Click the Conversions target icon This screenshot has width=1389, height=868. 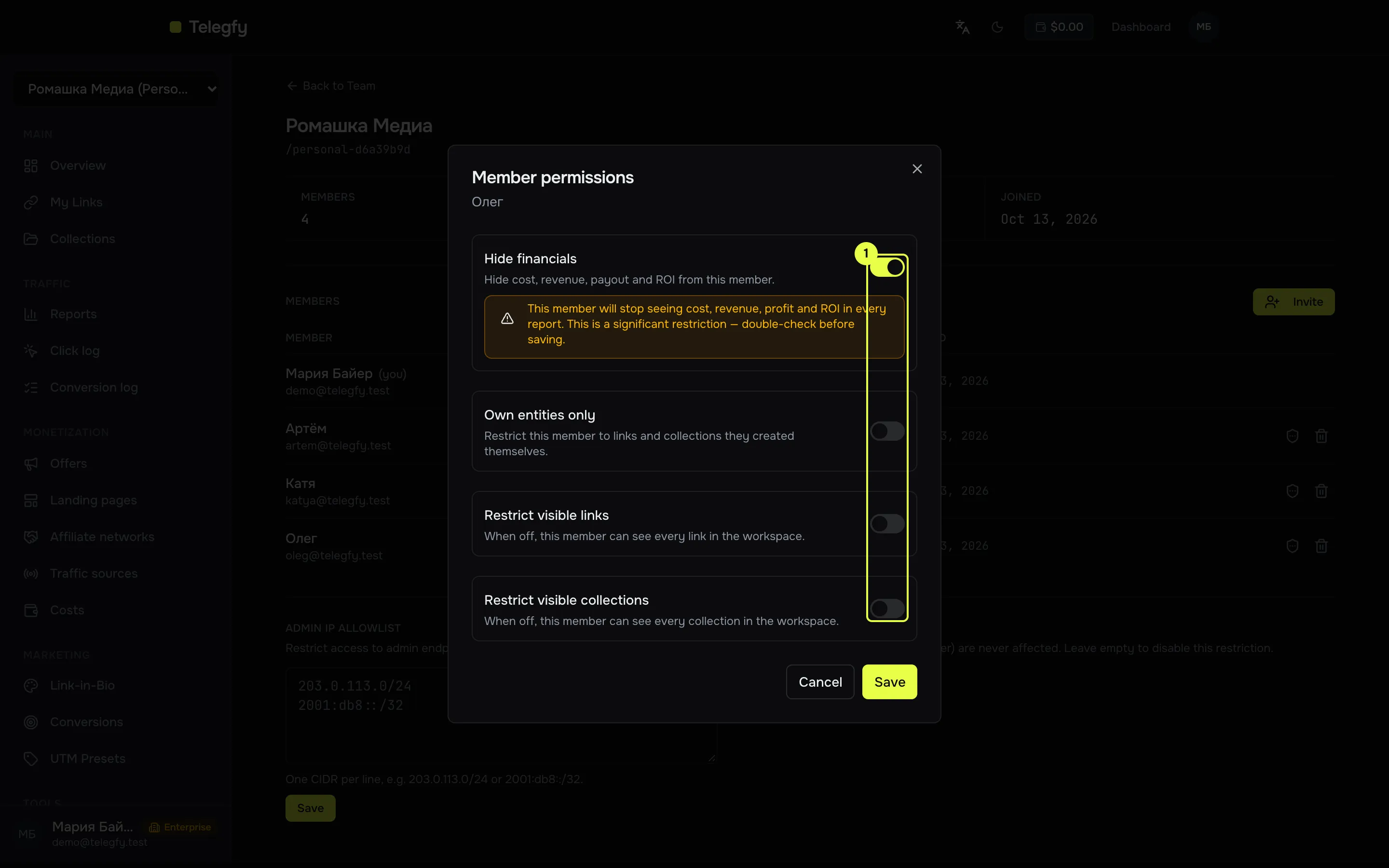coord(31,722)
